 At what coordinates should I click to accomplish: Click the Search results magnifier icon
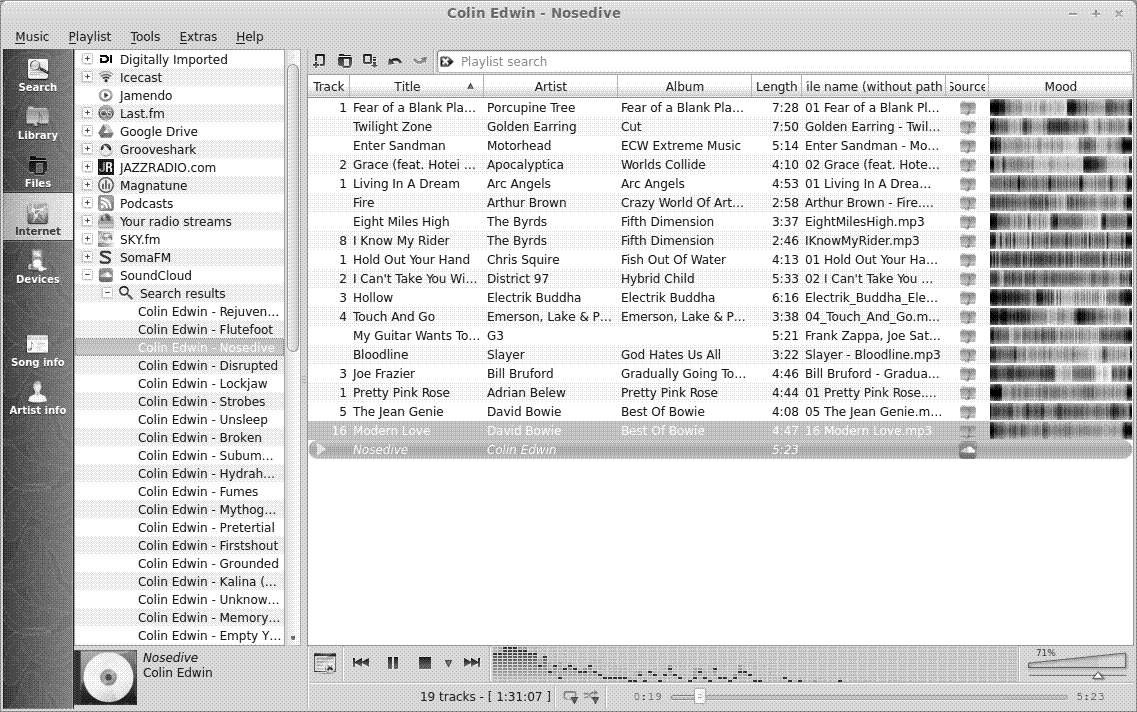pyautogui.click(x=126, y=293)
